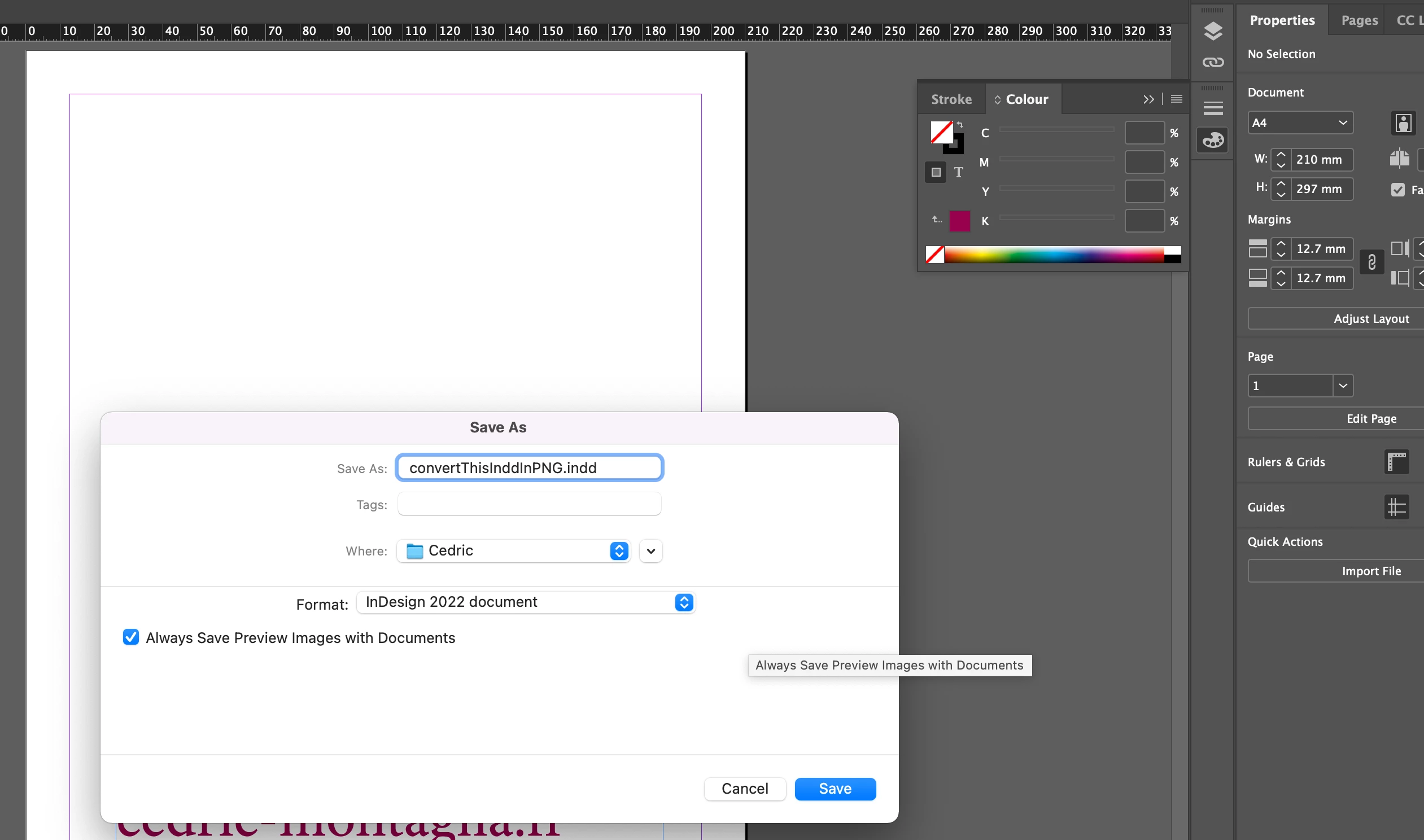Click the Save button
The image size is (1424, 840).
[x=835, y=789]
